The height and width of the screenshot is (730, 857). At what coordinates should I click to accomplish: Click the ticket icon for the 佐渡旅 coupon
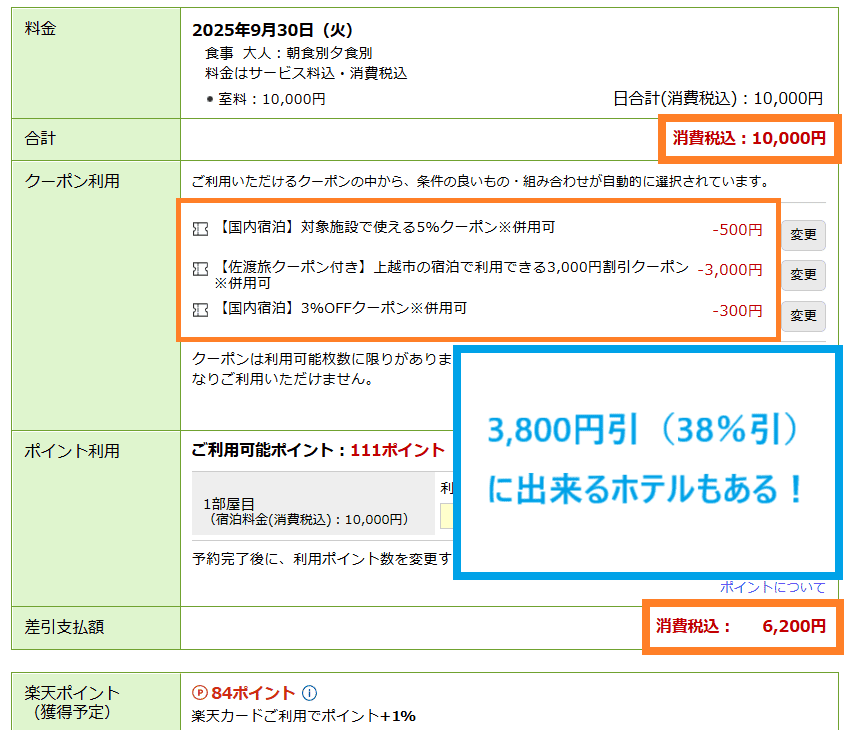(200, 268)
